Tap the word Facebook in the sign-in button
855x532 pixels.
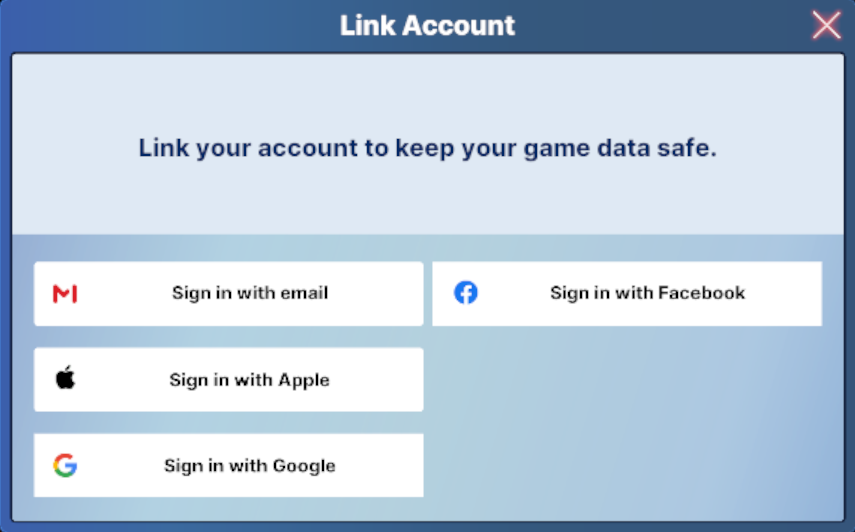(701, 293)
